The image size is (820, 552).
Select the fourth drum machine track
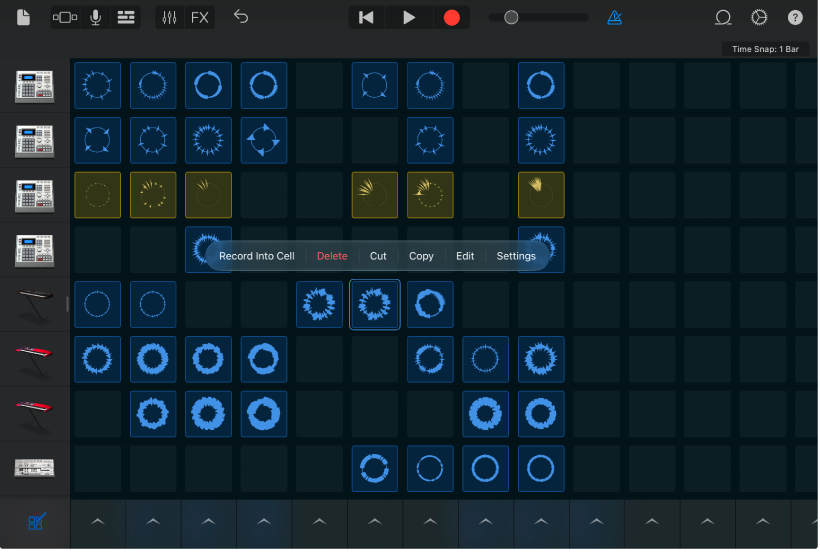pyautogui.click(x=35, y=250)
